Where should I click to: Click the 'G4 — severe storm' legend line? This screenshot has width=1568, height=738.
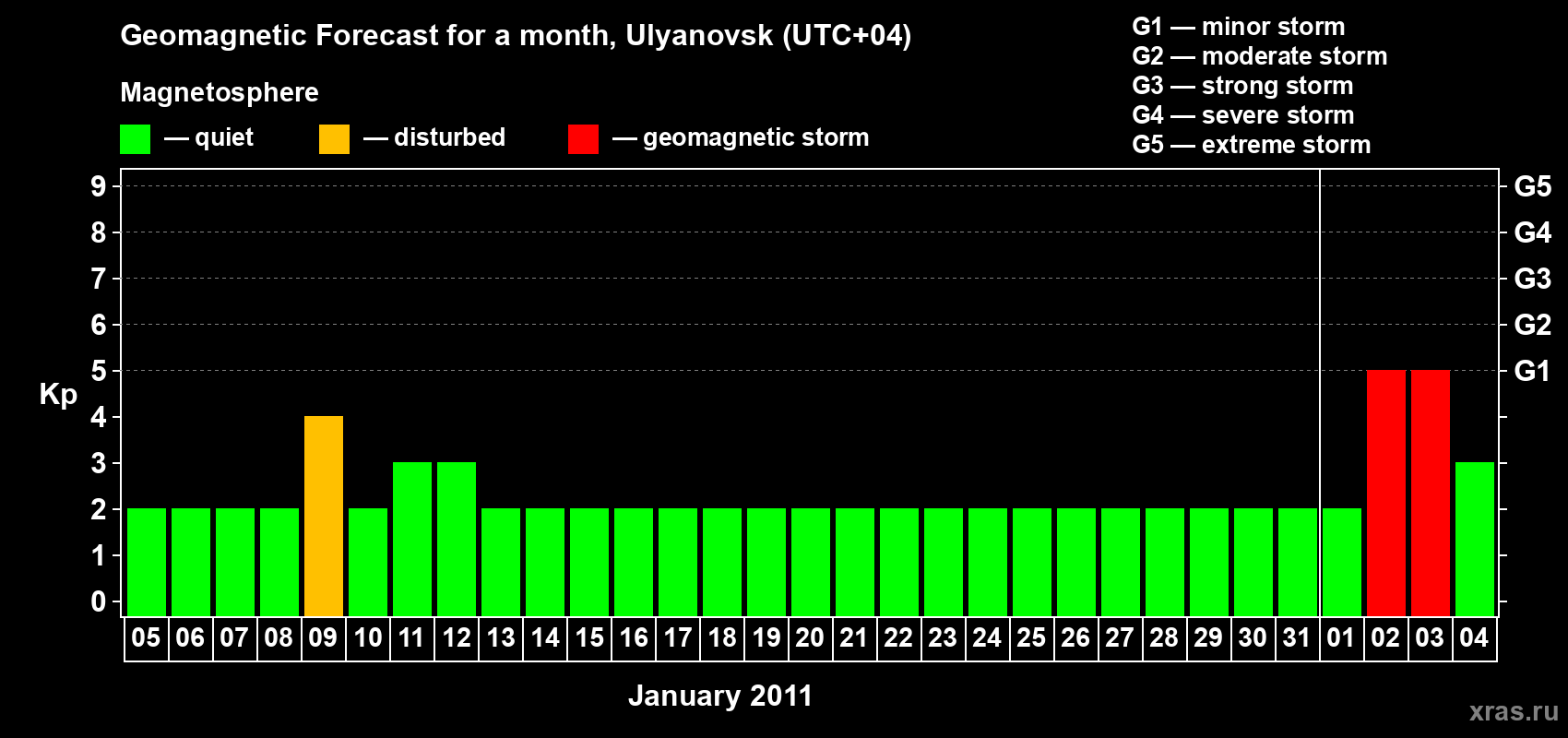(x=1243, y=115)
